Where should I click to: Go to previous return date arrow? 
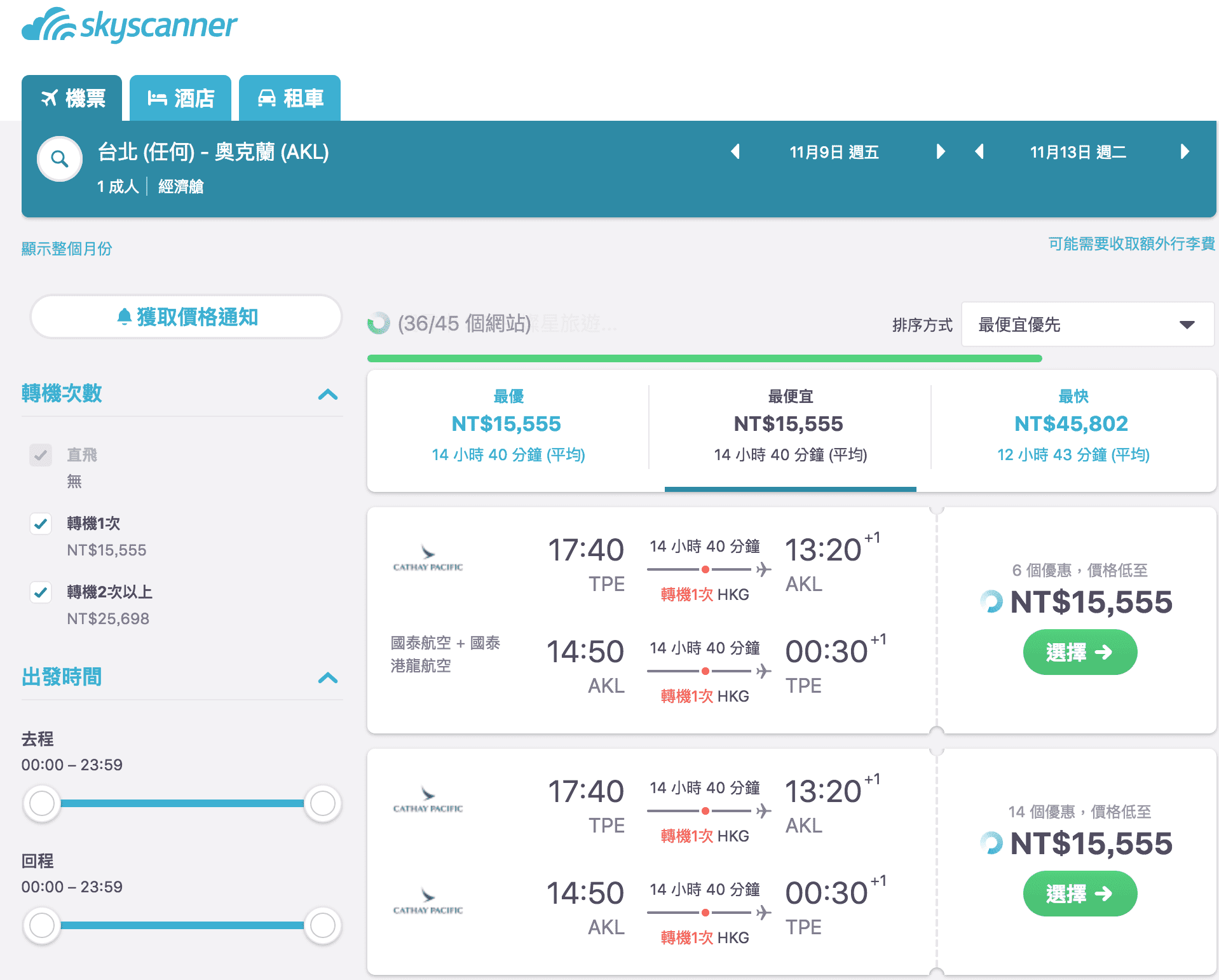[979, 152]
